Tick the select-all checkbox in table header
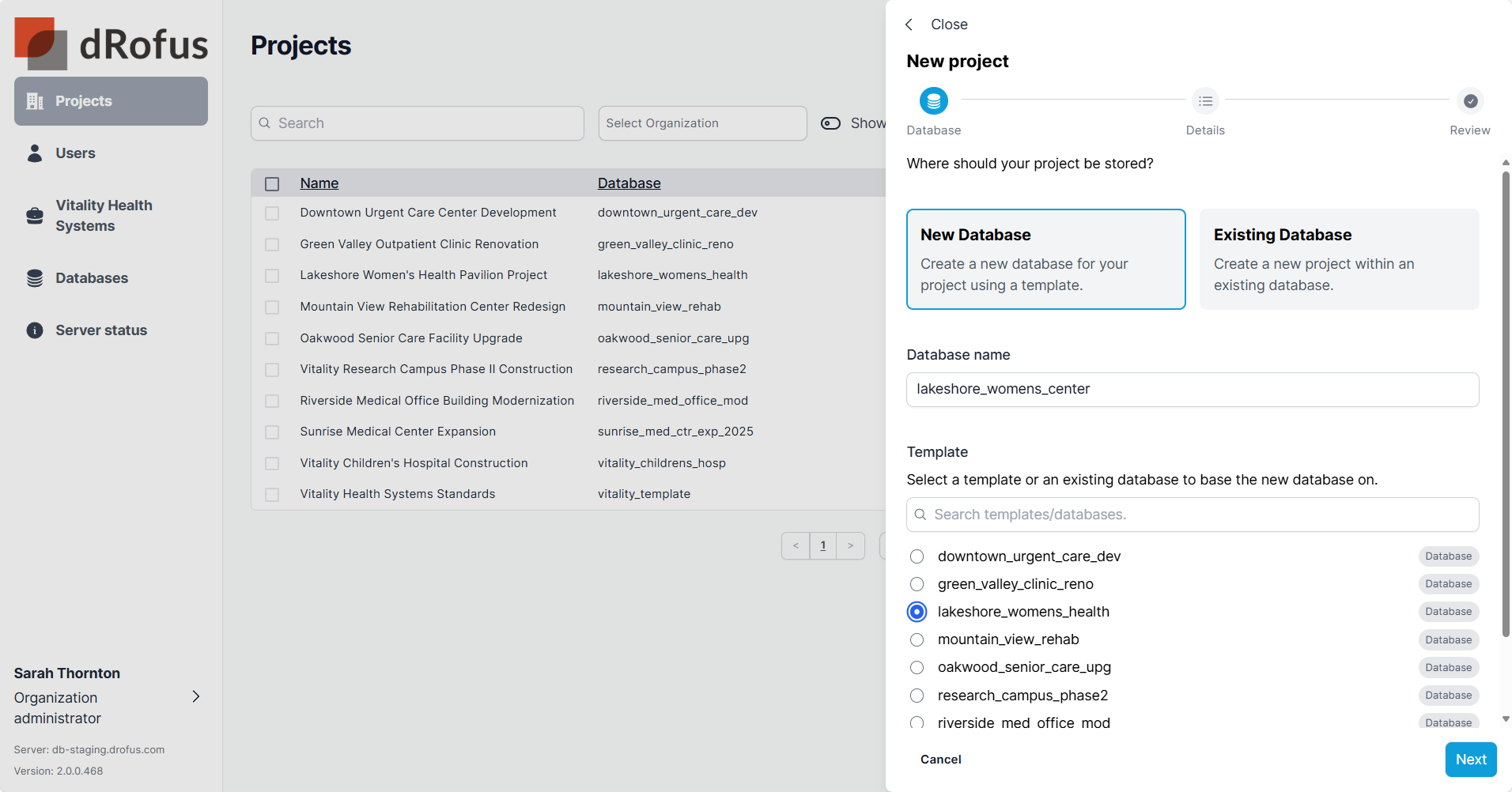 coord(272,184)
